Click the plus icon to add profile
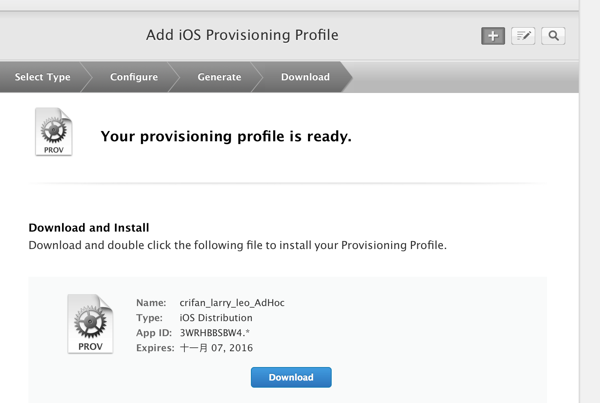Viewport: 600px width, 403px height. [492, 36]
